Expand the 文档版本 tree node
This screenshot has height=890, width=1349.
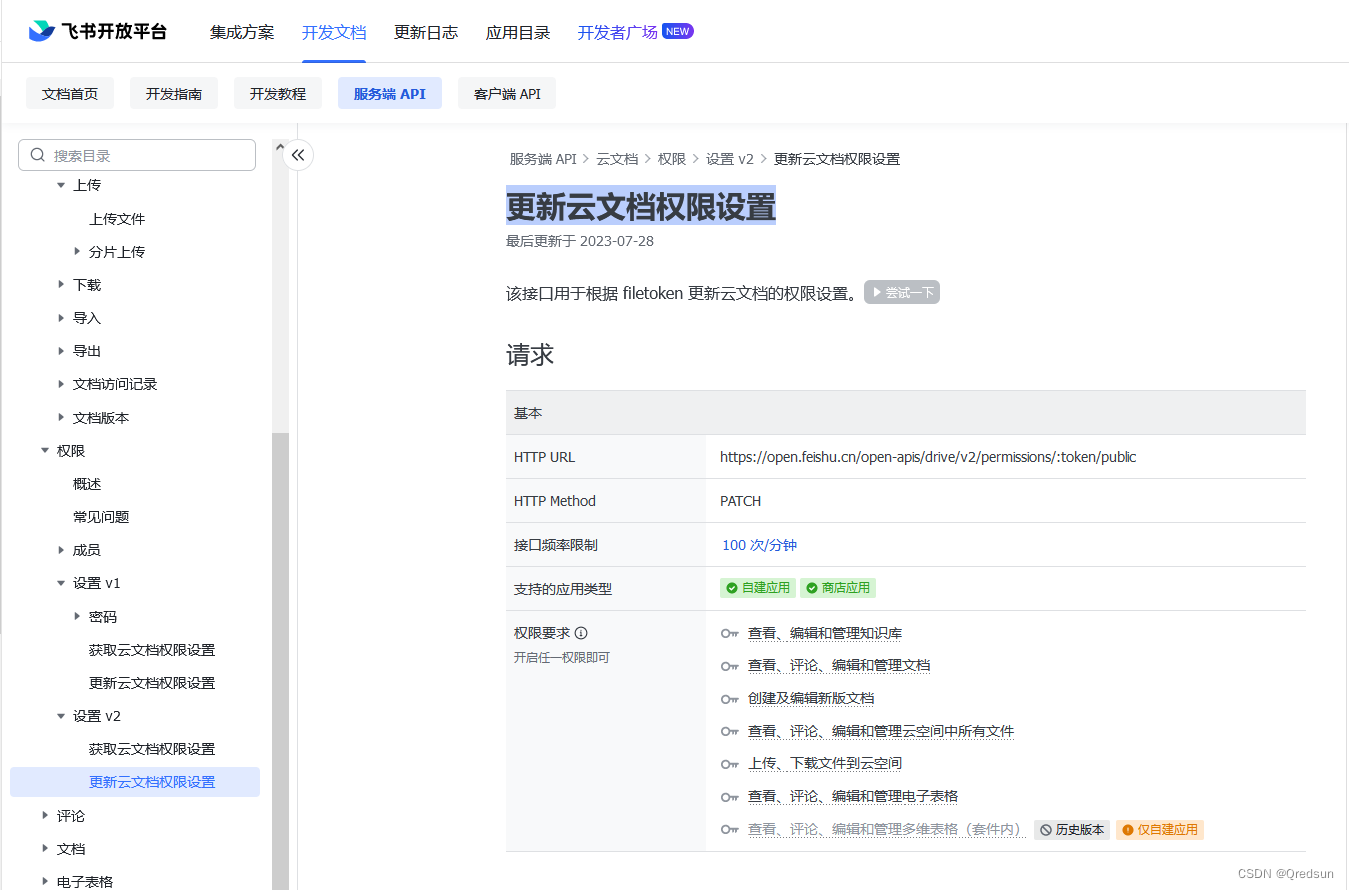pyautogui.click(x=61, y=417)
